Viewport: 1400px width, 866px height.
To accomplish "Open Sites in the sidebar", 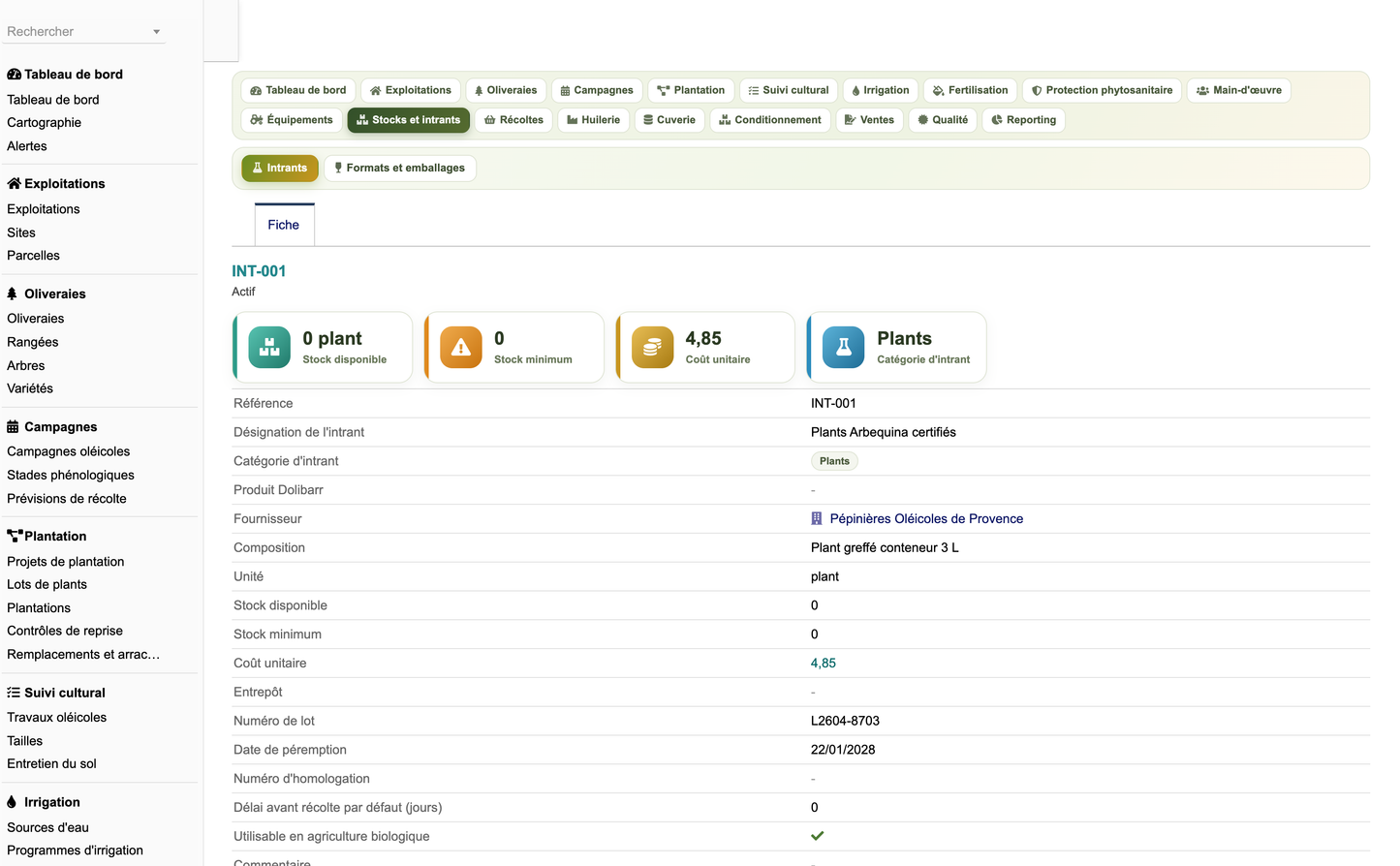I will click(21, 232).
